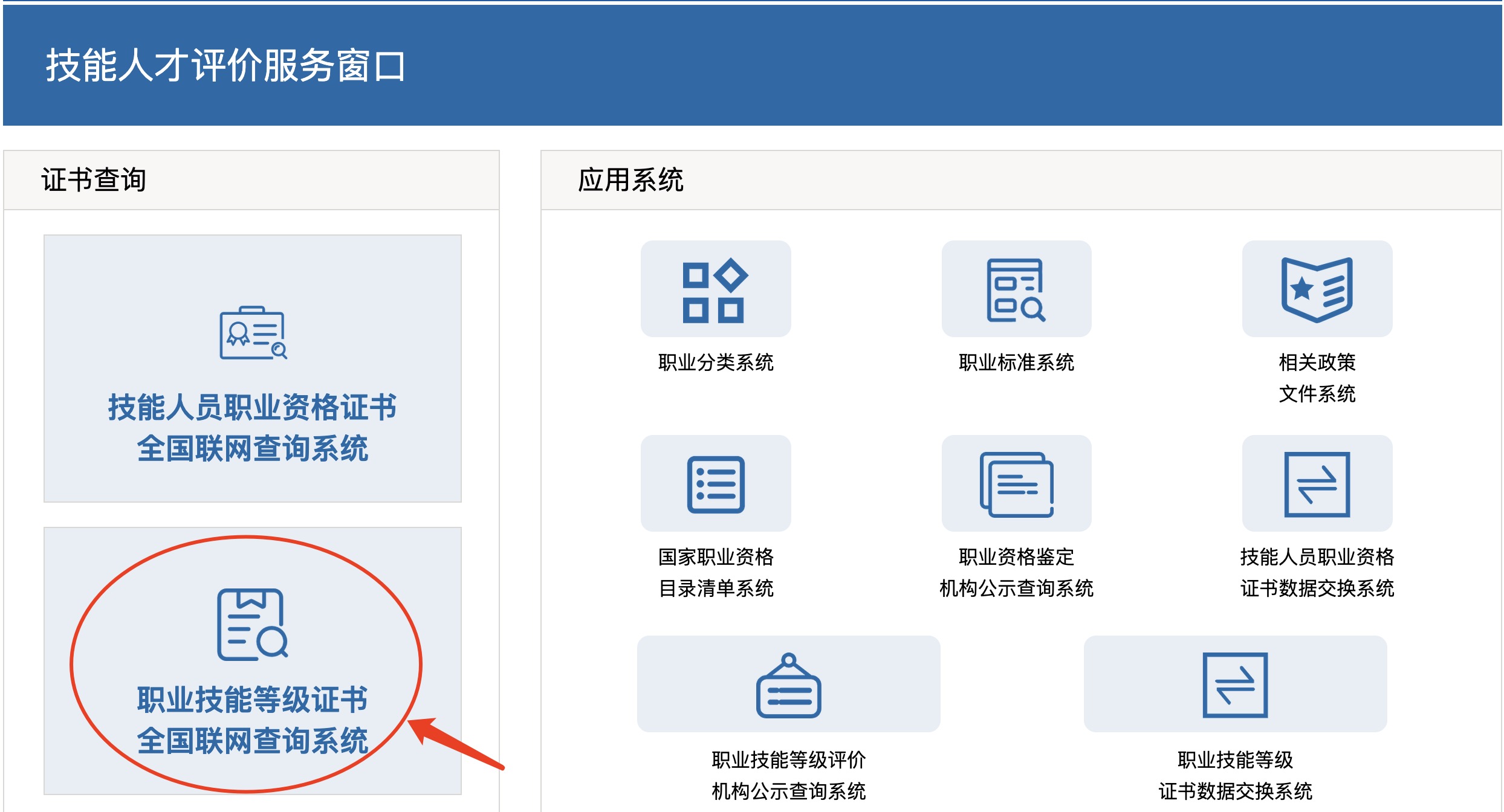Viewport: 1504px width, 812px height.
Task: Click the 证书查询 section header
Action: tap(94, 180)
